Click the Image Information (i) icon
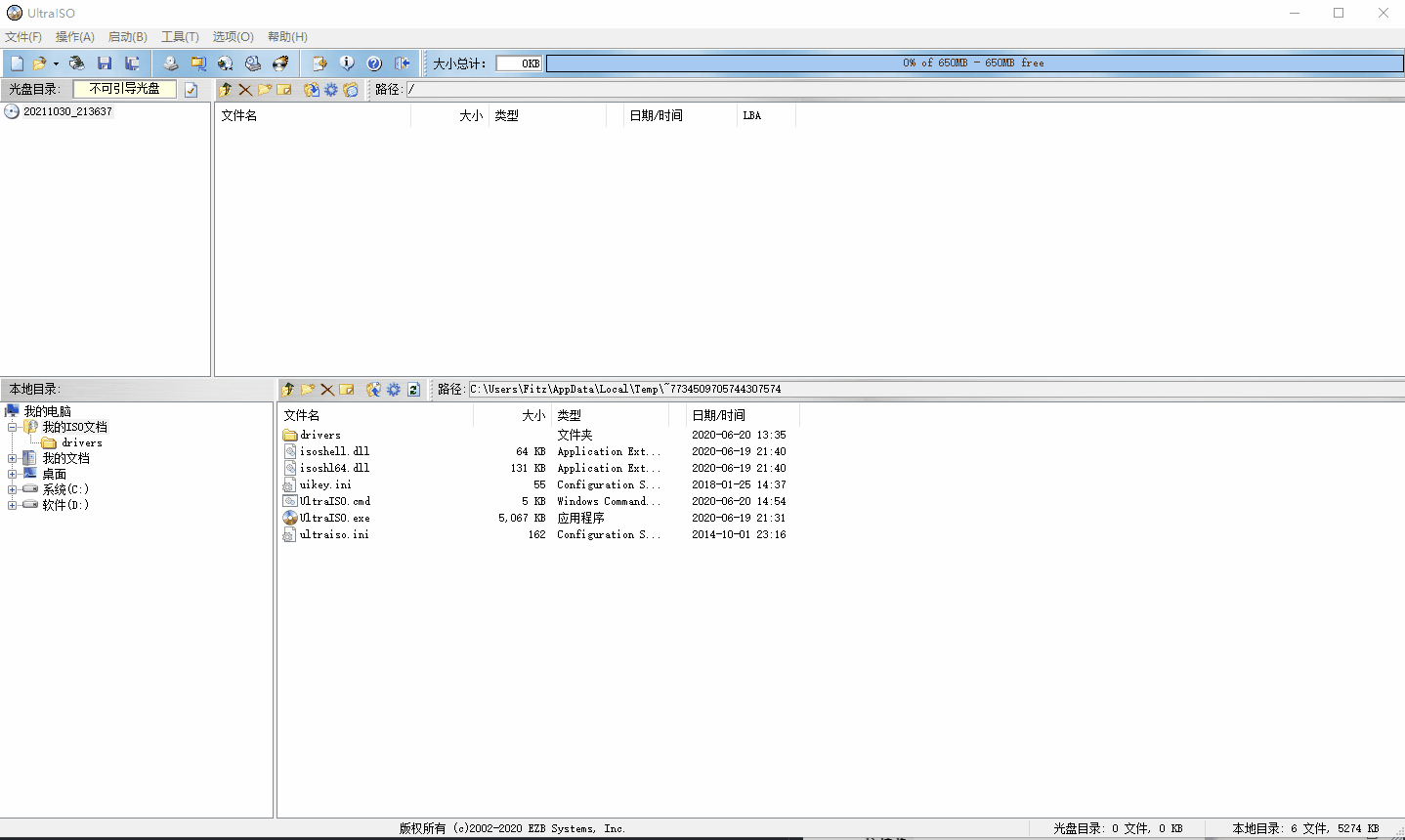 coord(347,63)
